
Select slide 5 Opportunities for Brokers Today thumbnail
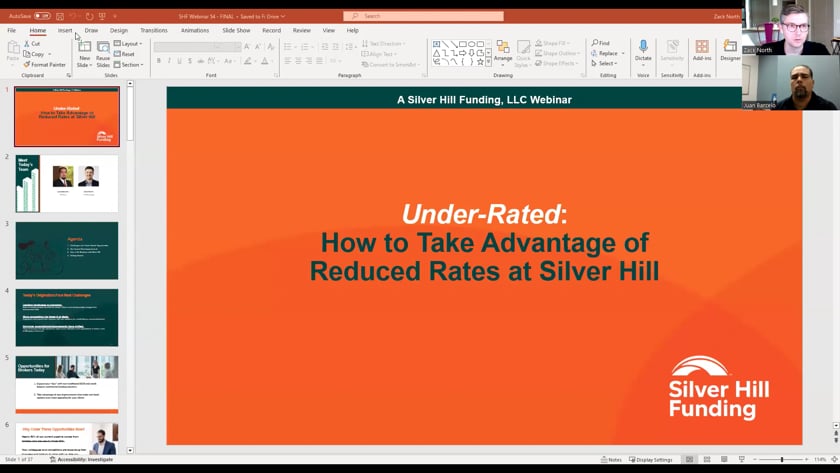pos(67,385)
